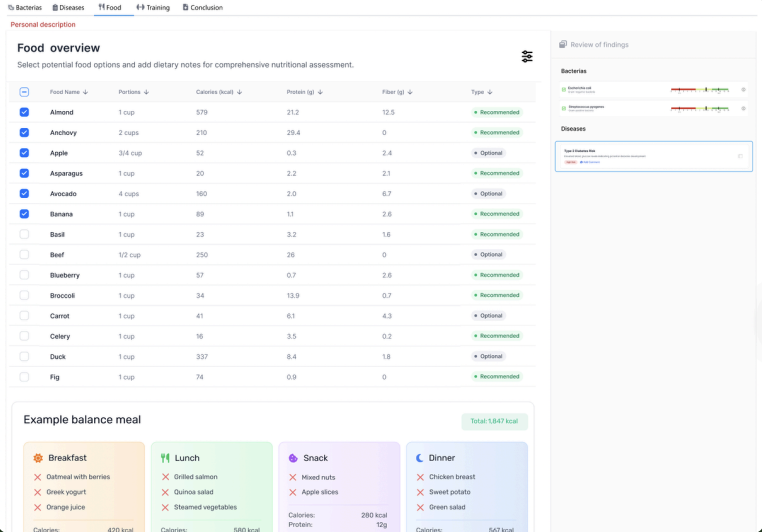This screenshot has height=532, width=762.
Task: Uncheck the Almond row checkbox
Action: pos(25,112)
